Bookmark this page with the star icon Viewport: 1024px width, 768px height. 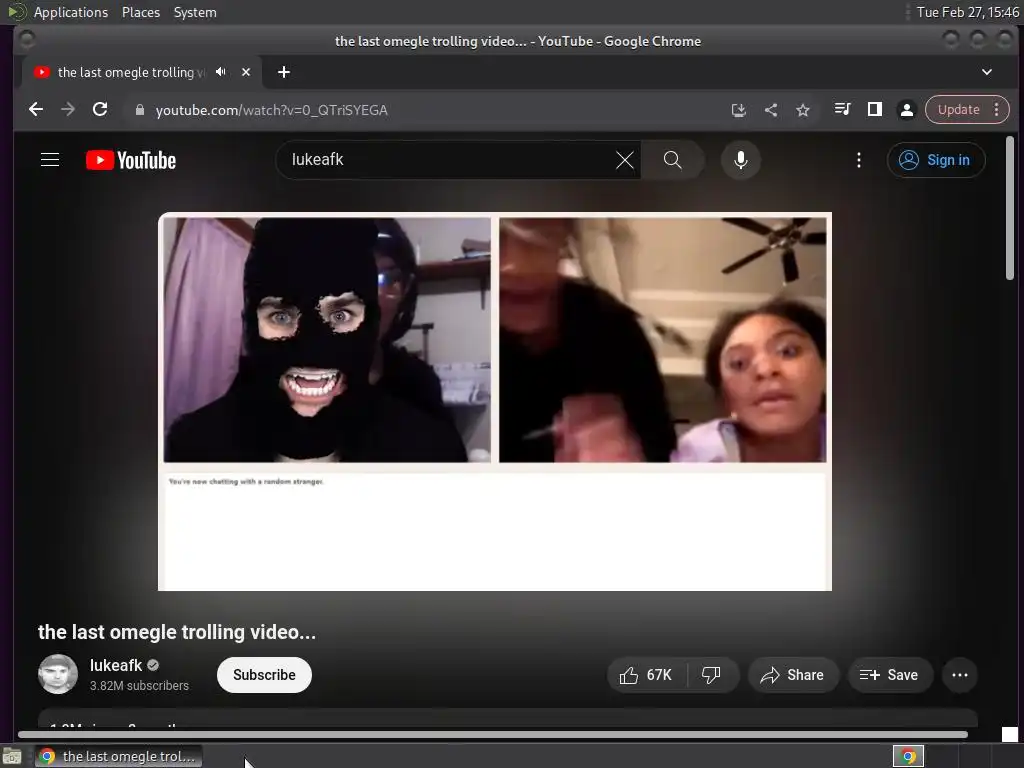803,110
